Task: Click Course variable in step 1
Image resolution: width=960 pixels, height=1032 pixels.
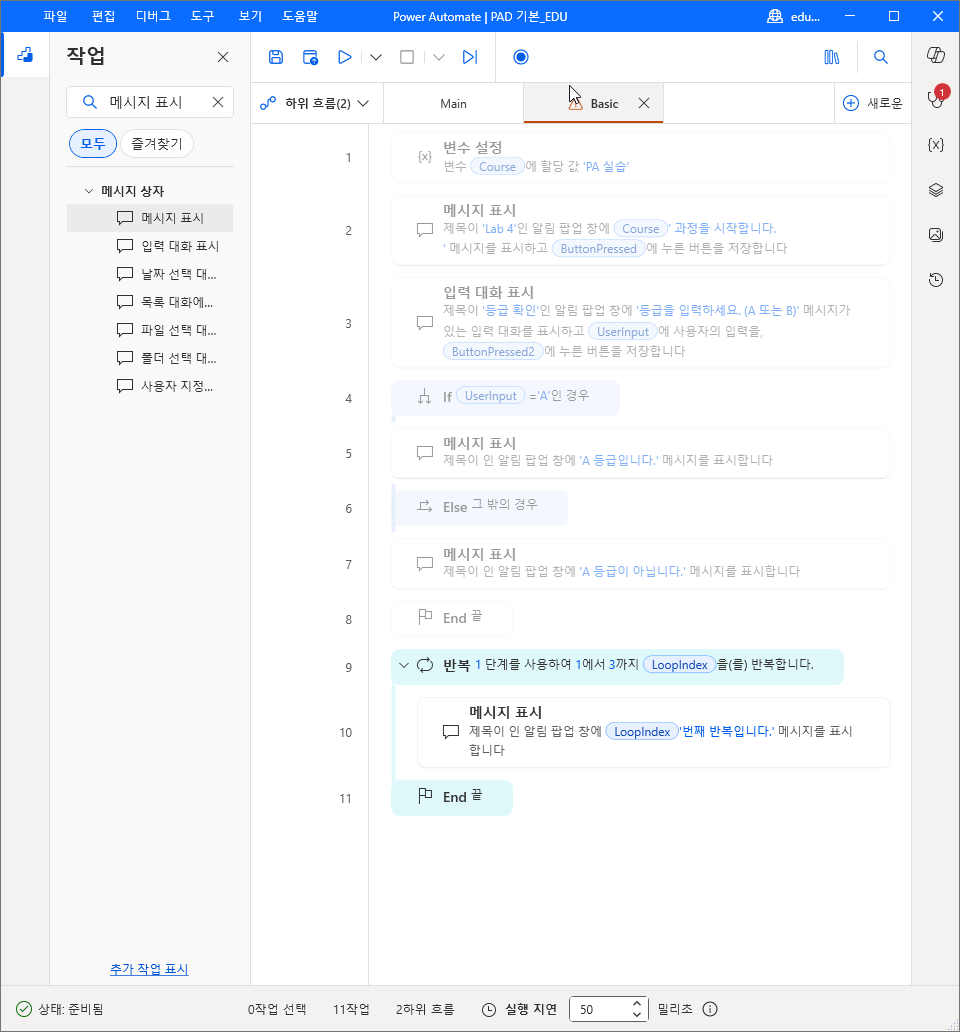Action: click(x=497, y=167)
